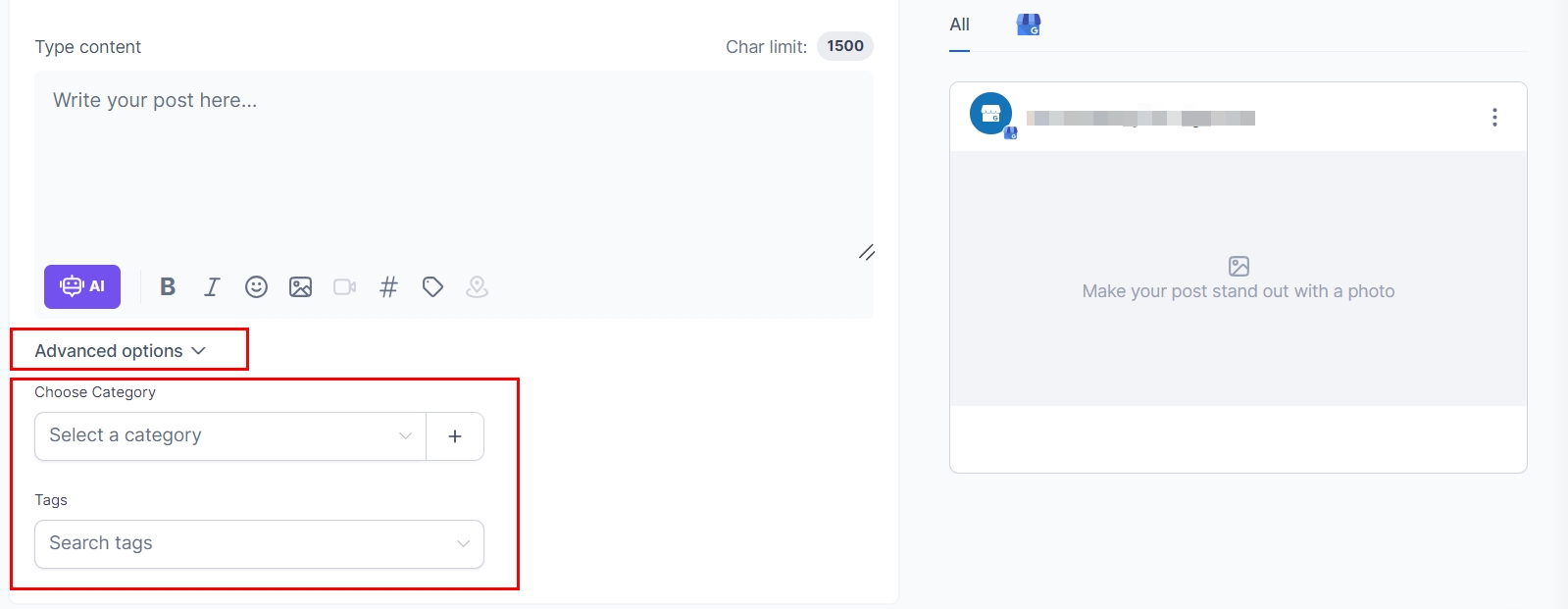Click the profile avatar in preview

(x=991, y=115)
